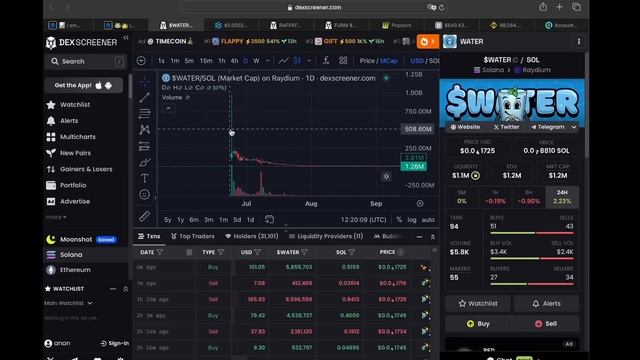Select the 15m timeframe
Screen dimensions: 640x360
[x=206, y=61]
